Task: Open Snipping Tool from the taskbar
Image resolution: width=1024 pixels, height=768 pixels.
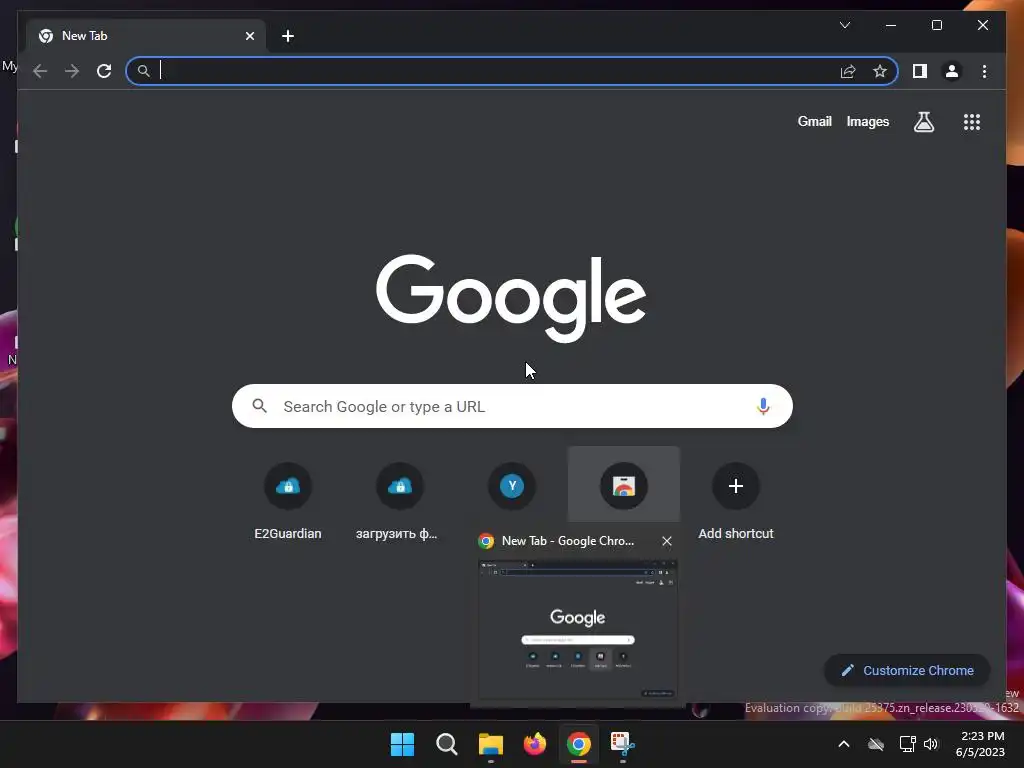Action: click(622, 744)
